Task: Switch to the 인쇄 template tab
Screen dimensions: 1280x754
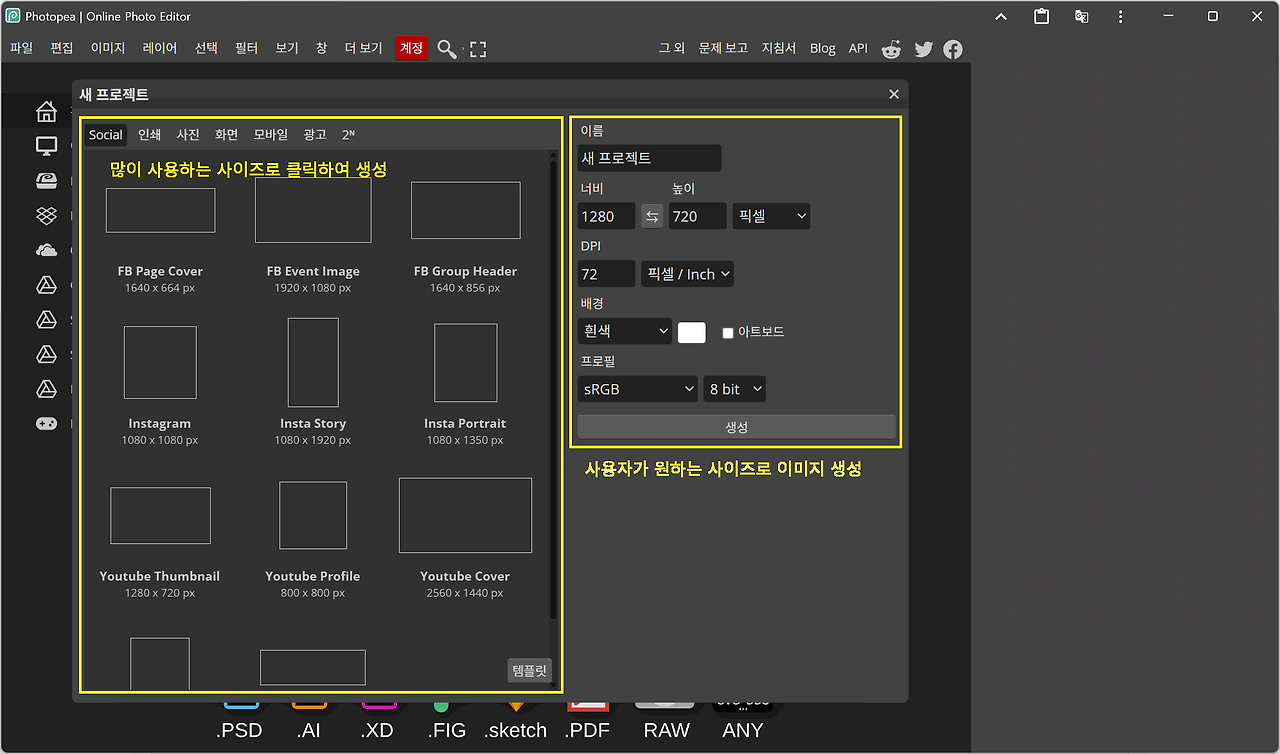Action: [149, 135]
